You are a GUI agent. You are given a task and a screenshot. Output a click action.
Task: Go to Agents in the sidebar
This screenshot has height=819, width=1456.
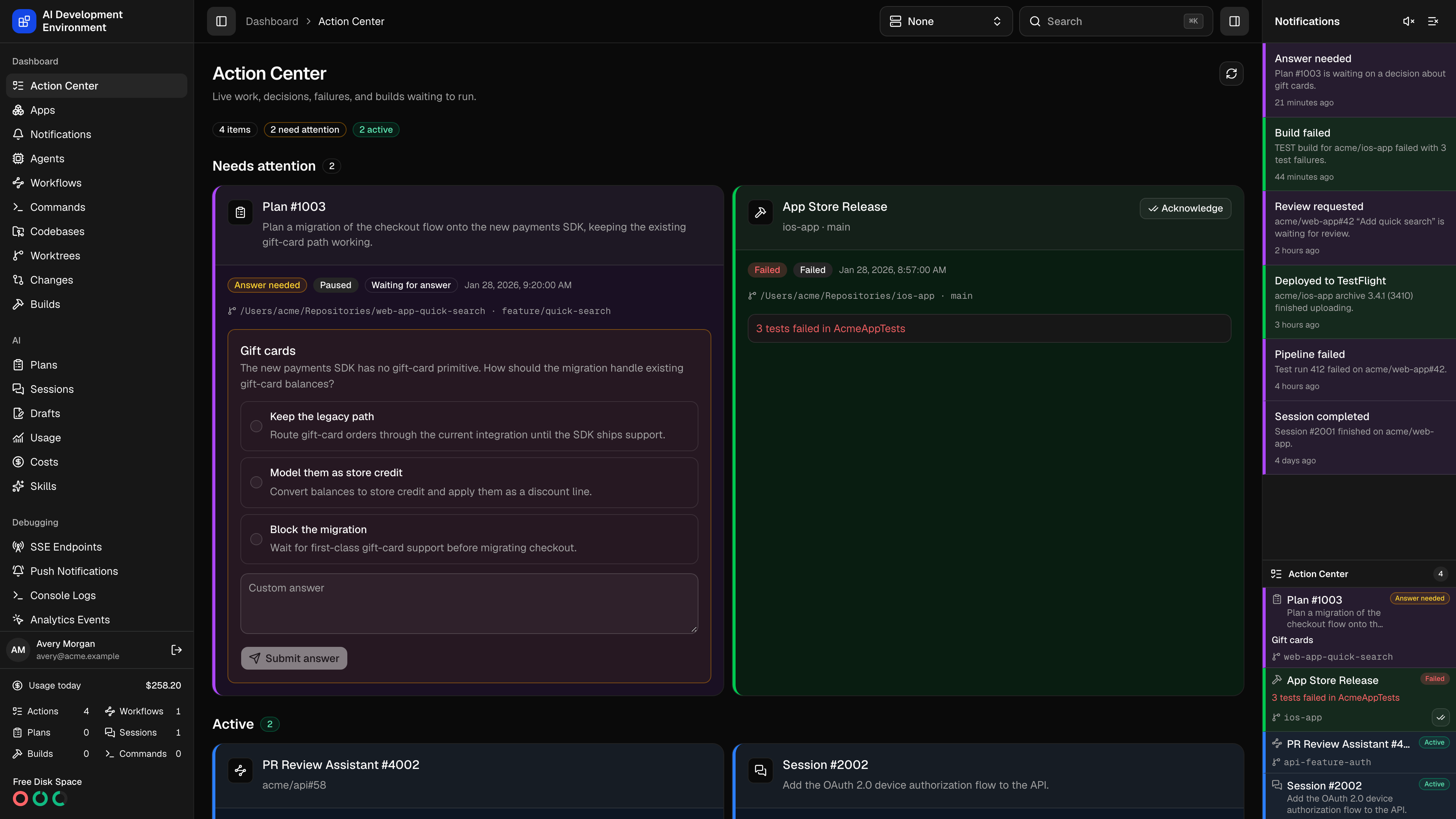click(x=96, y=159)
